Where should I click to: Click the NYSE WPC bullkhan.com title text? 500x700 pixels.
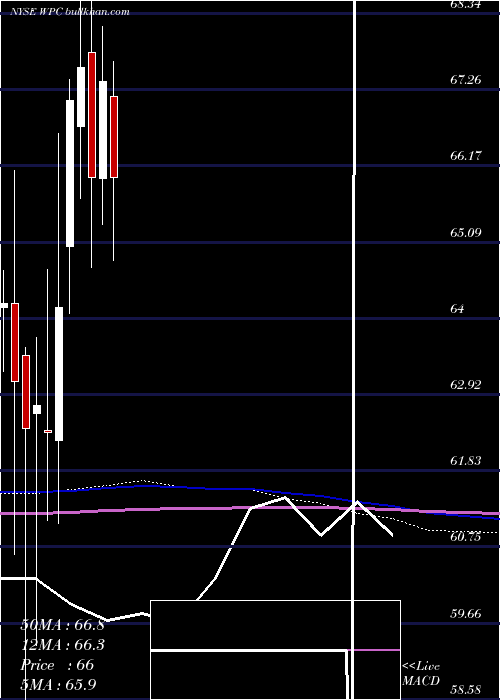pyautogui.click(x=70, y=11)
